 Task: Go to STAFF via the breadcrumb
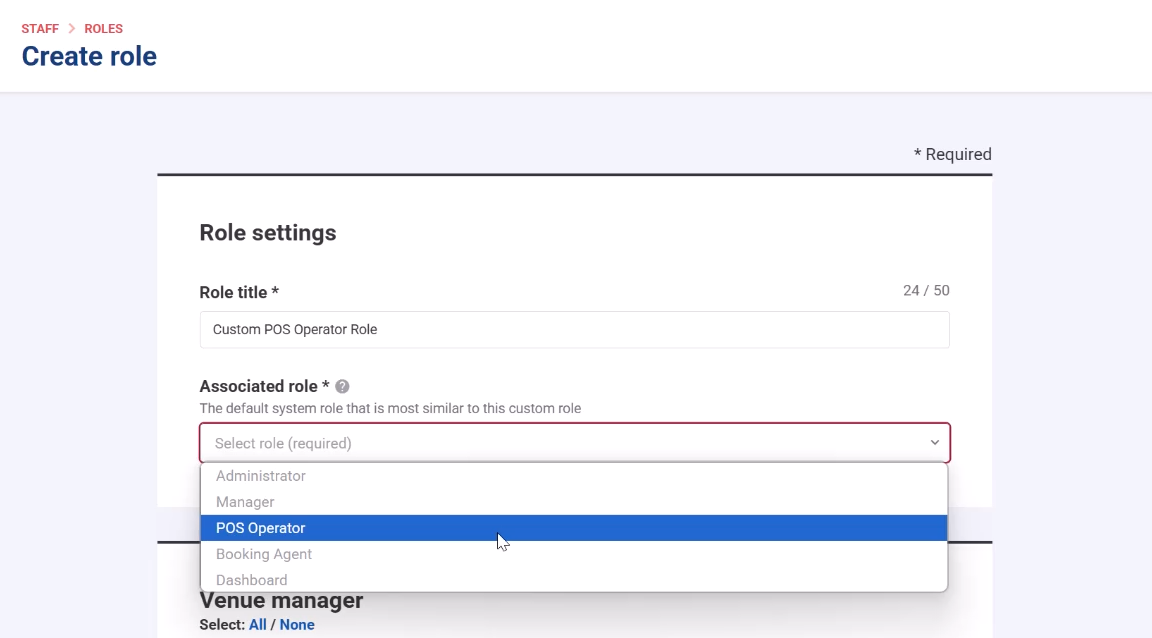40,29
